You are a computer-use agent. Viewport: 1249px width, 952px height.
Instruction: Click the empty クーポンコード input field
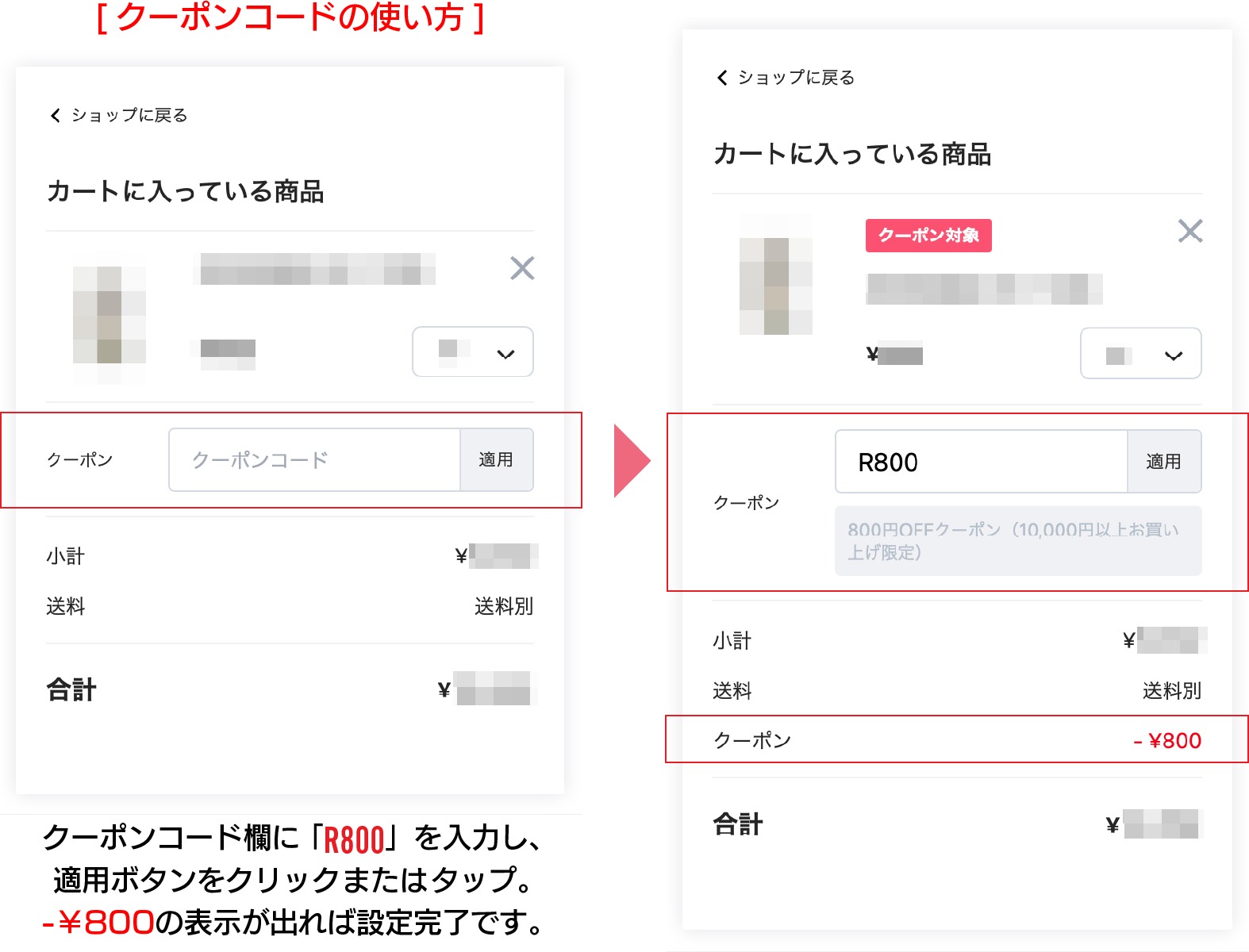[315, 460]
